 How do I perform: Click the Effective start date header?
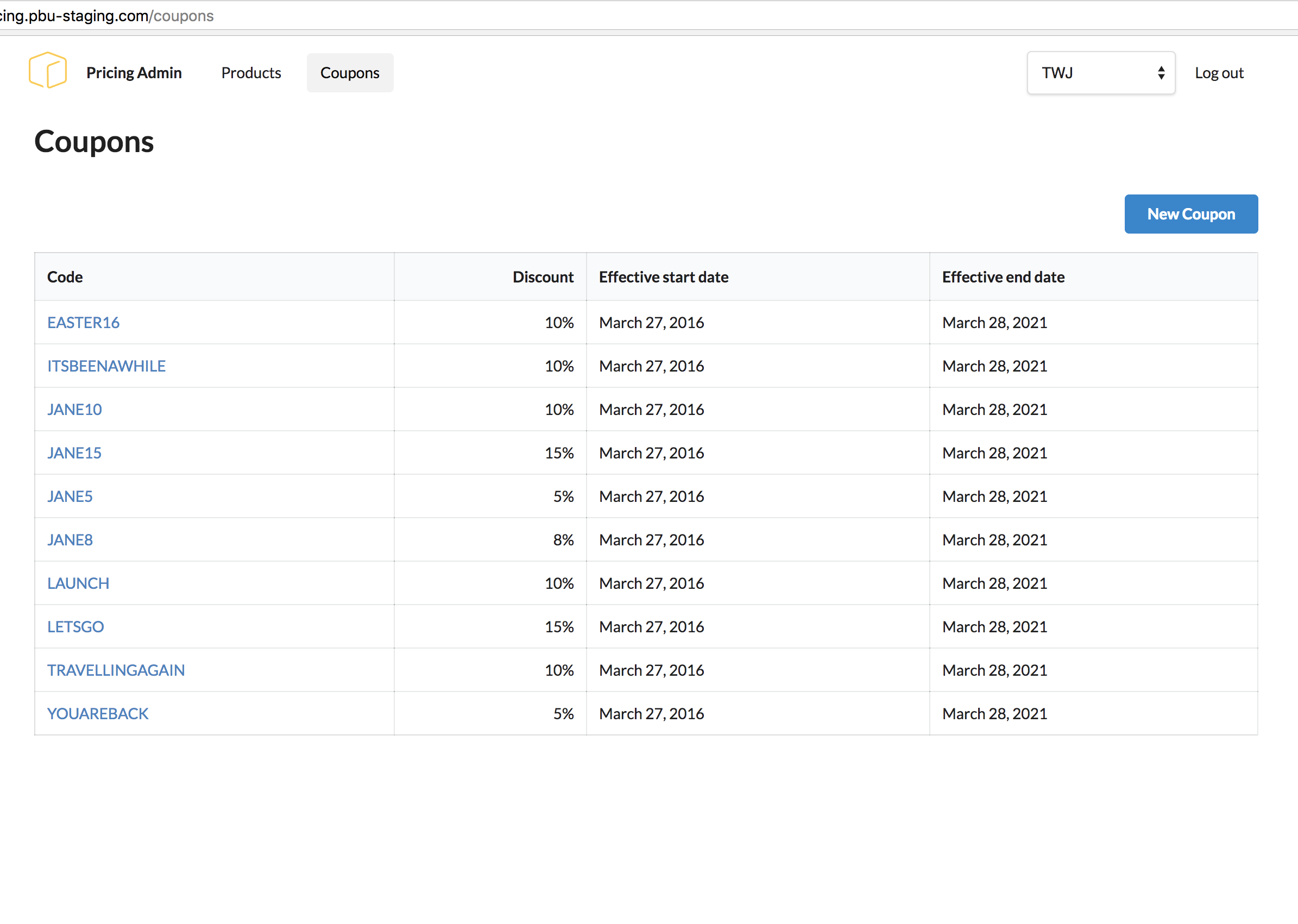663,277
